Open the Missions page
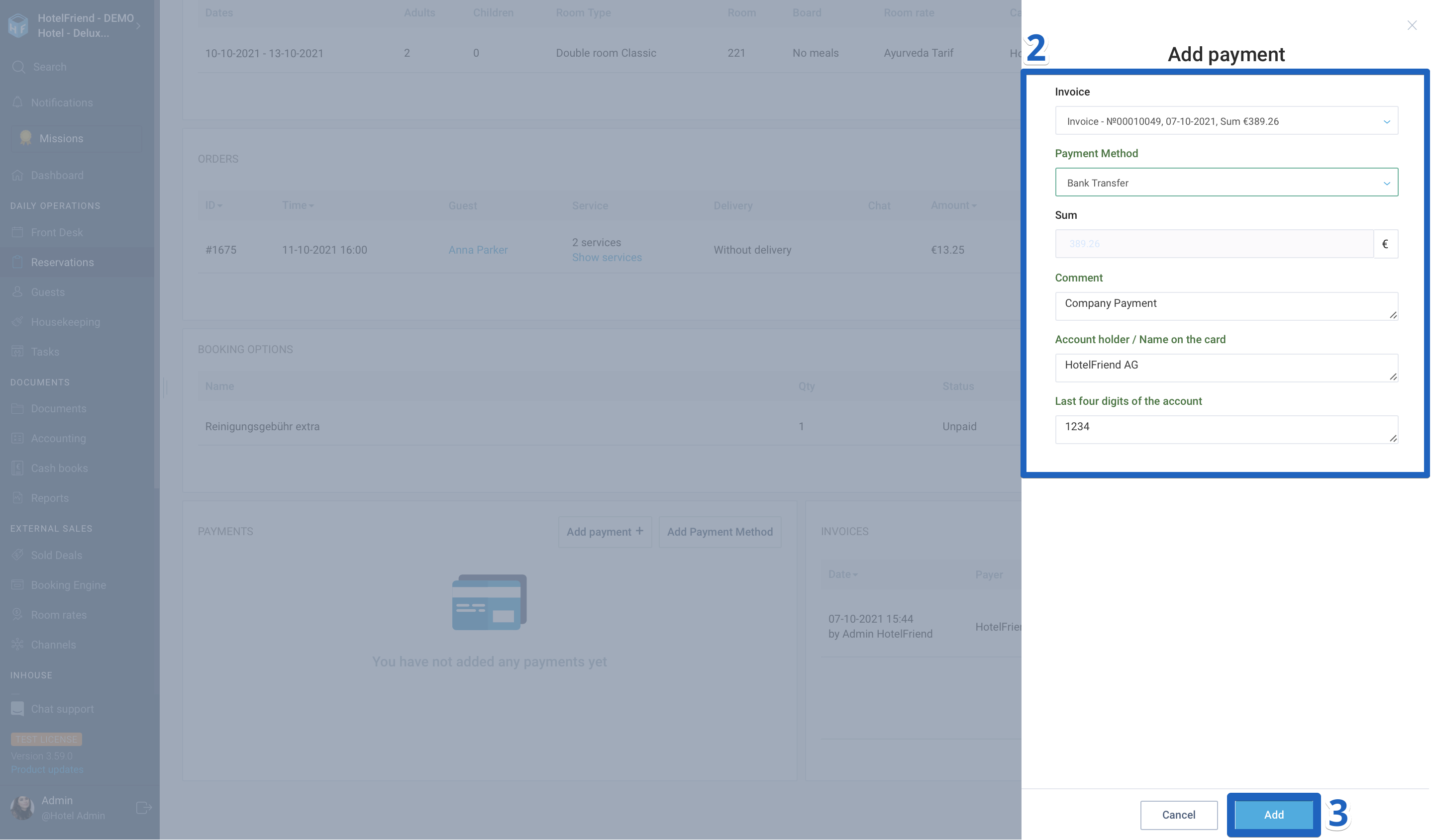The image size is (1432, 840). point(61,138)
